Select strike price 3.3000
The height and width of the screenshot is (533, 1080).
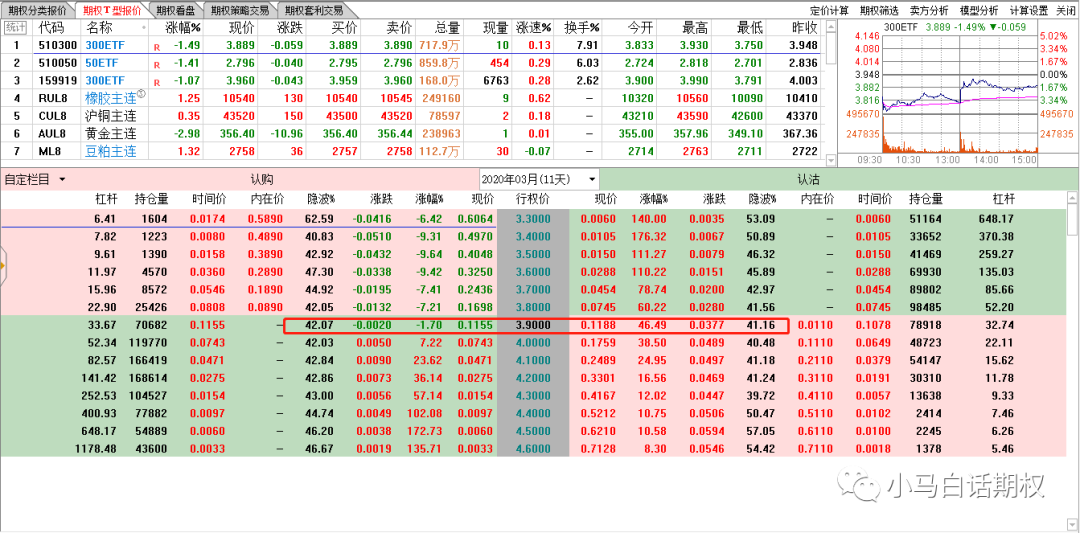click(533, 218)
